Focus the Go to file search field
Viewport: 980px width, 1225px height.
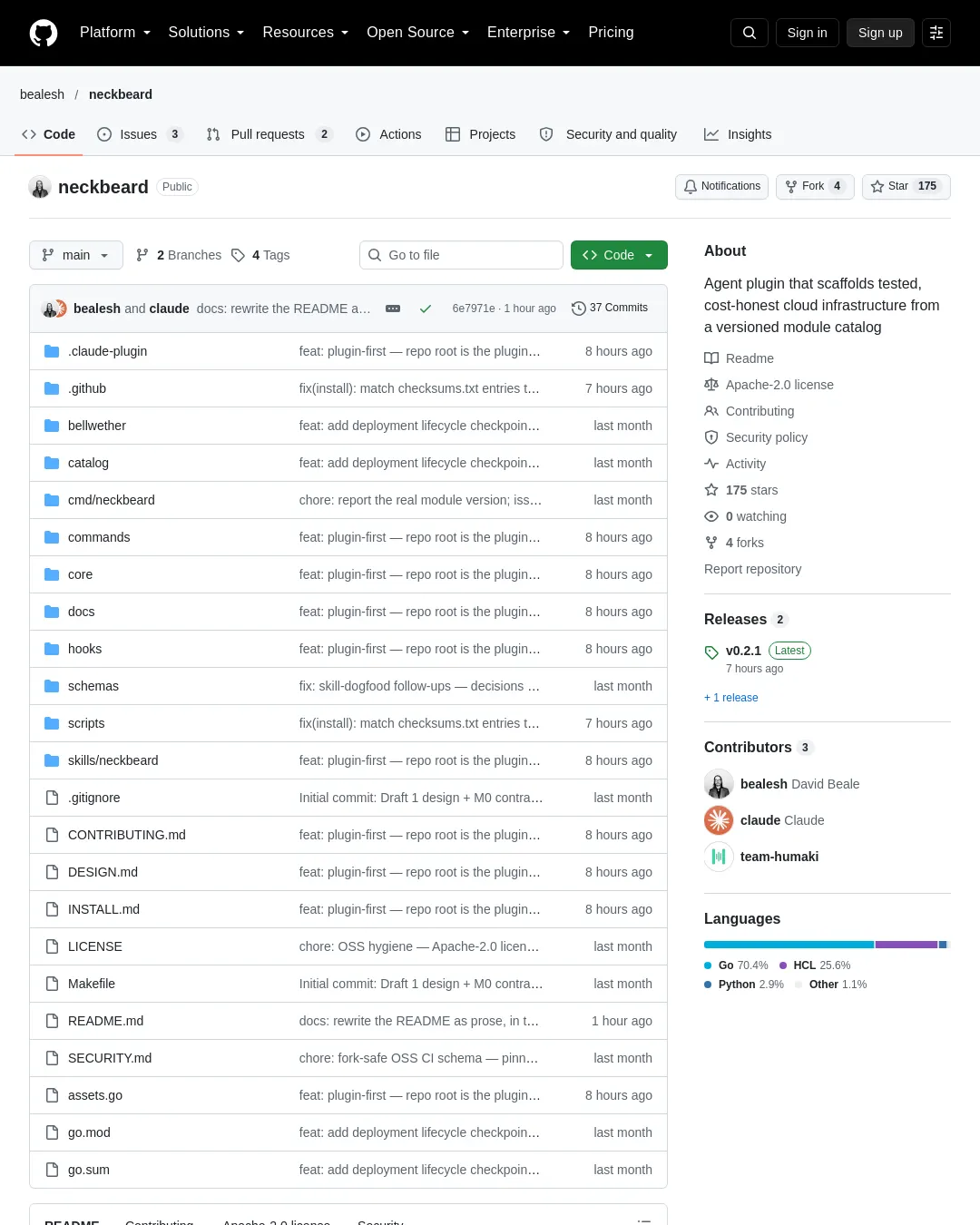point(461,255)
